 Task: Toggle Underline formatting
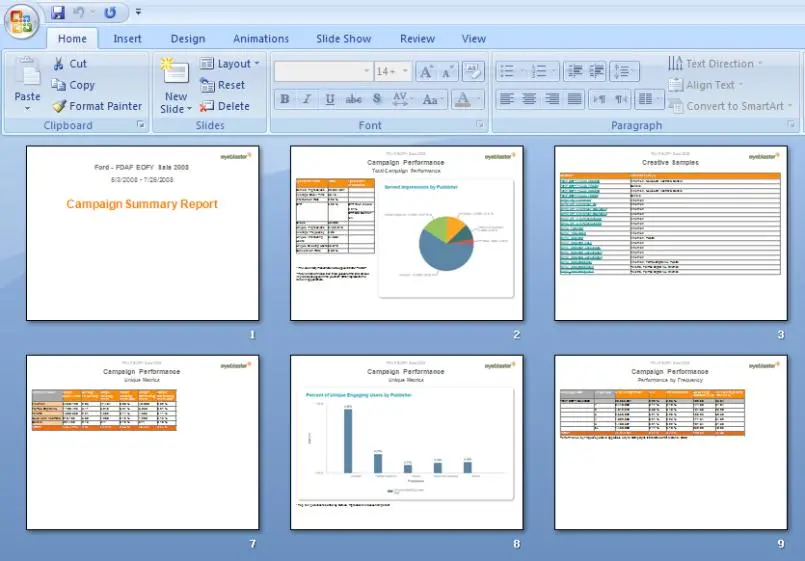pyautogui.click(x=330, y=99)
